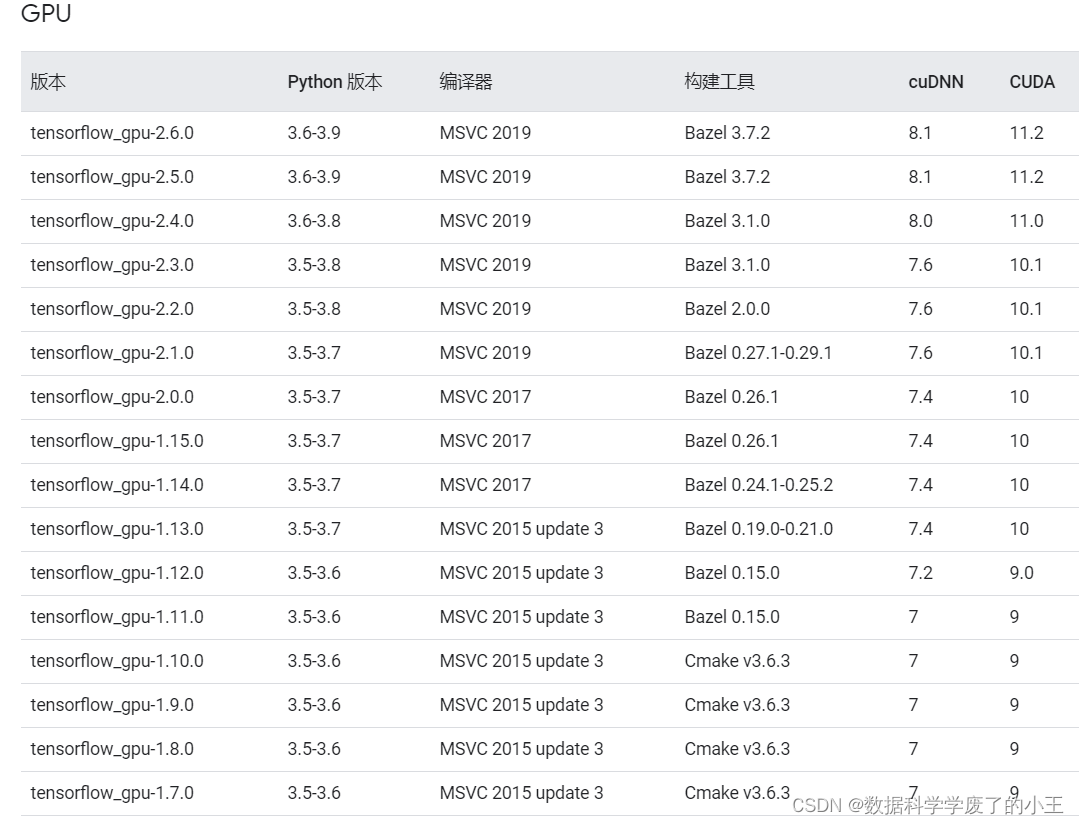This screenshot has width=1079, height=824.
Task: Click Bazel 3.7.2 in the tensorflow_gpu-2.5.0 row
Action: (x=727, y=177)
